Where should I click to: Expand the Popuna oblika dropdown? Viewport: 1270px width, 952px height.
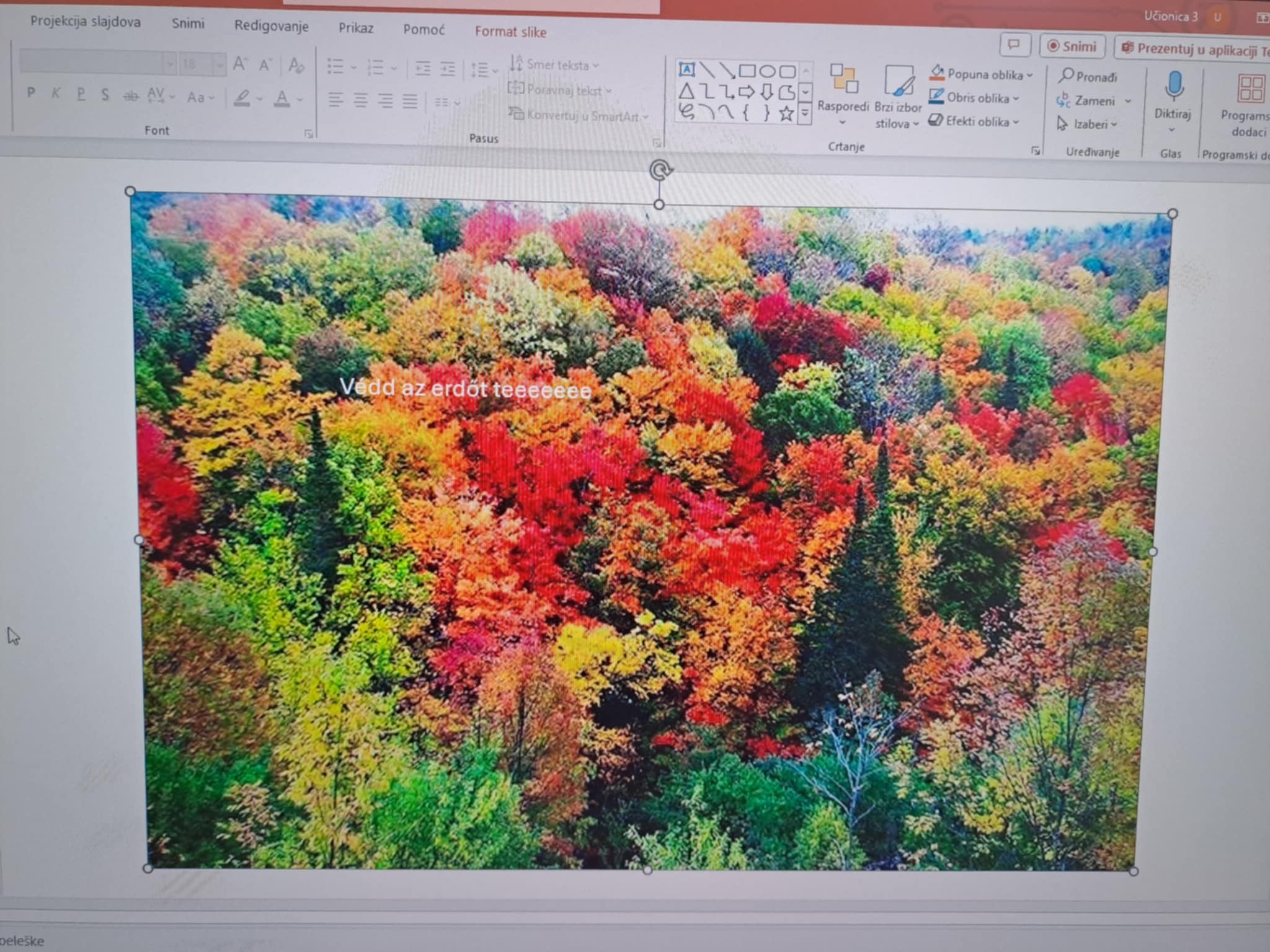pyautogui.click(x=1030, y=75)
